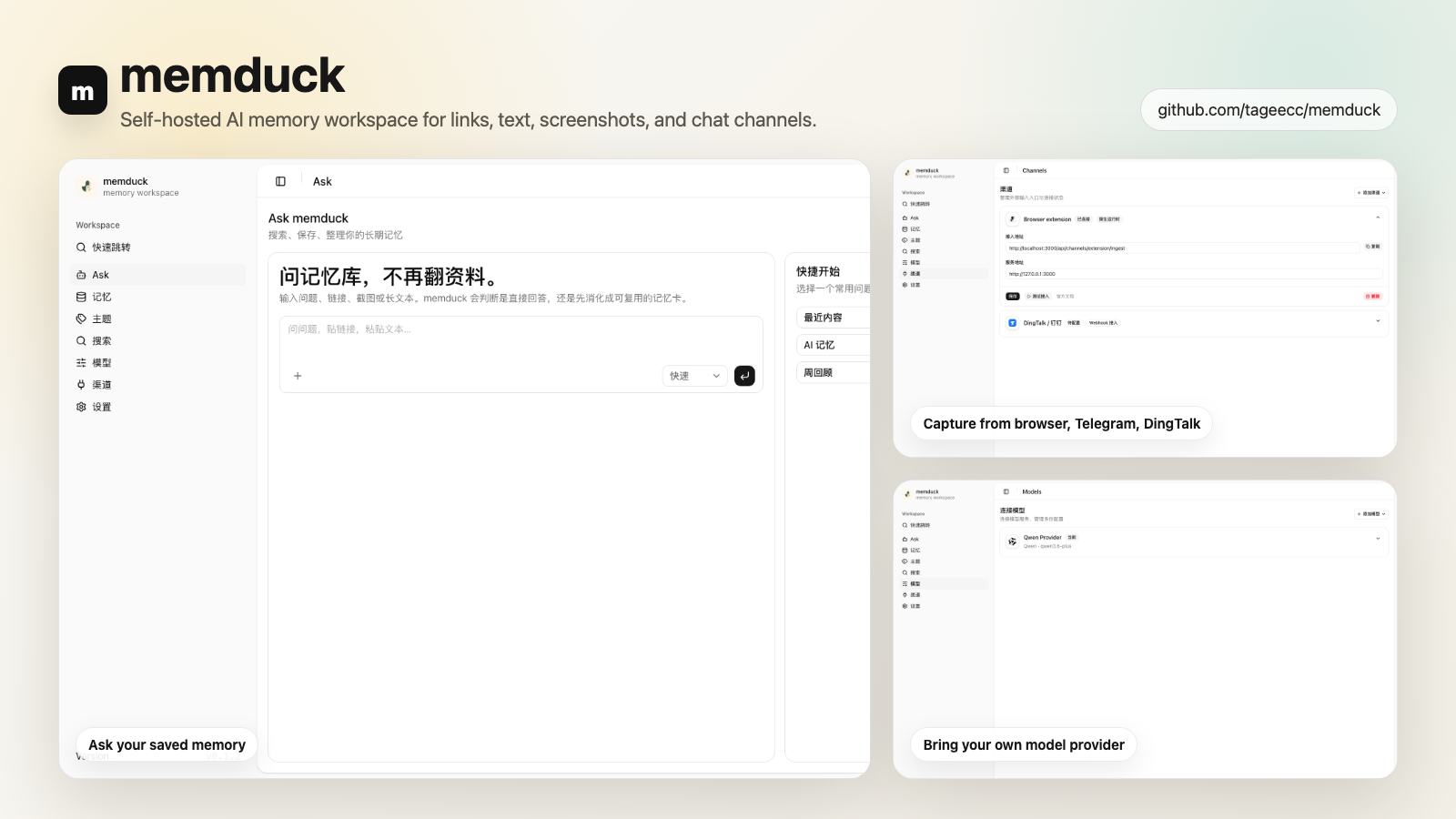Click the 'Ask your saved memory' caption
1456x819 pixels.
point(167,744)
